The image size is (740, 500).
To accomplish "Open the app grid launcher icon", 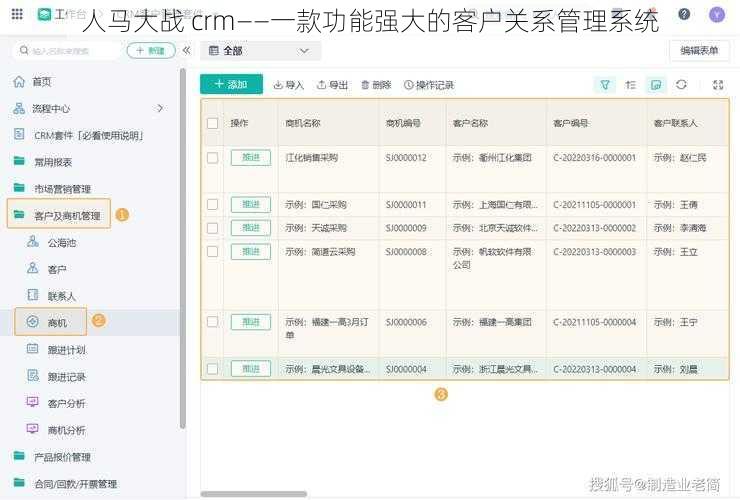I will [17, 14].
